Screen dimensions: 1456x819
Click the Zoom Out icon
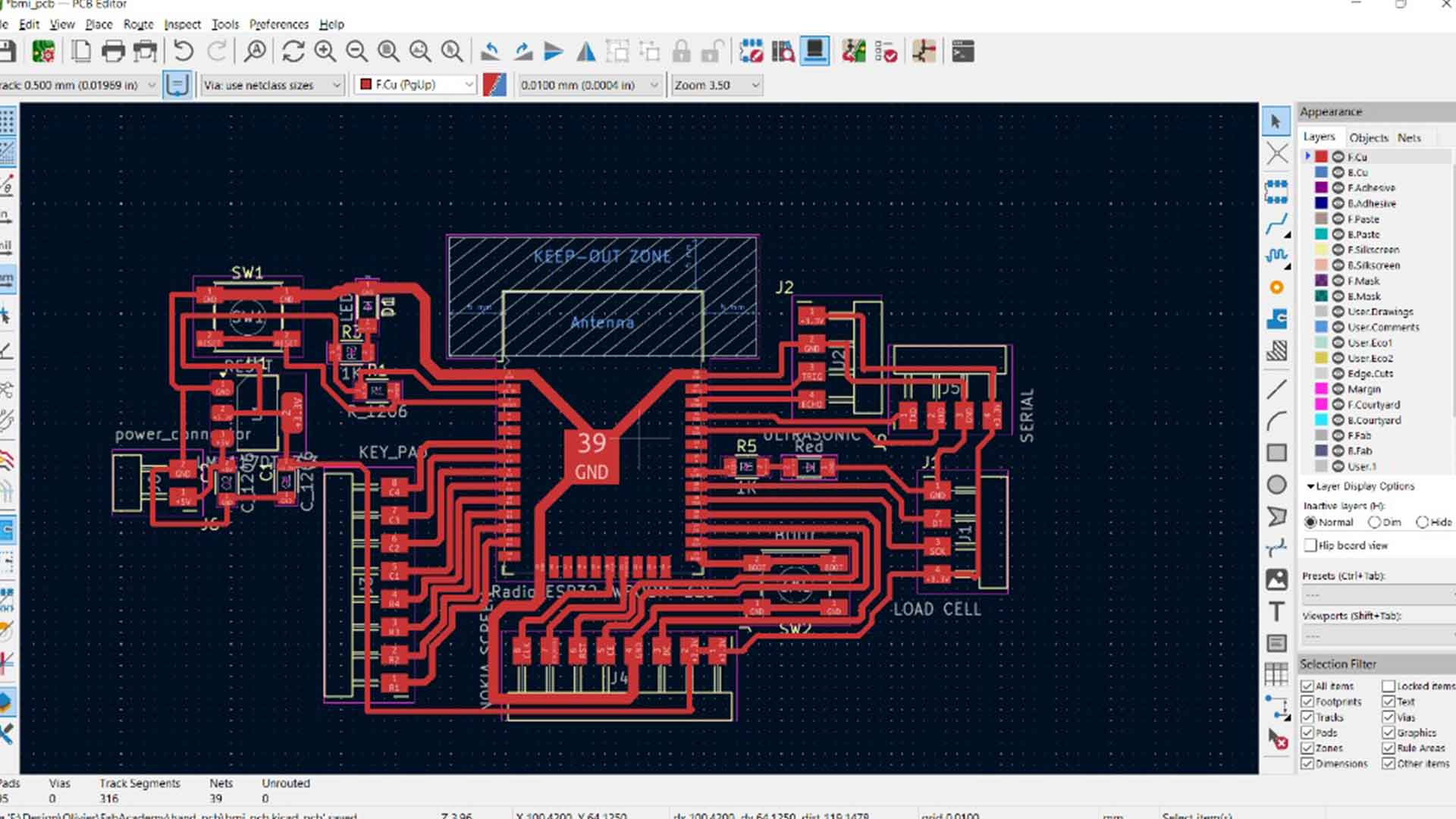[356, 52]
